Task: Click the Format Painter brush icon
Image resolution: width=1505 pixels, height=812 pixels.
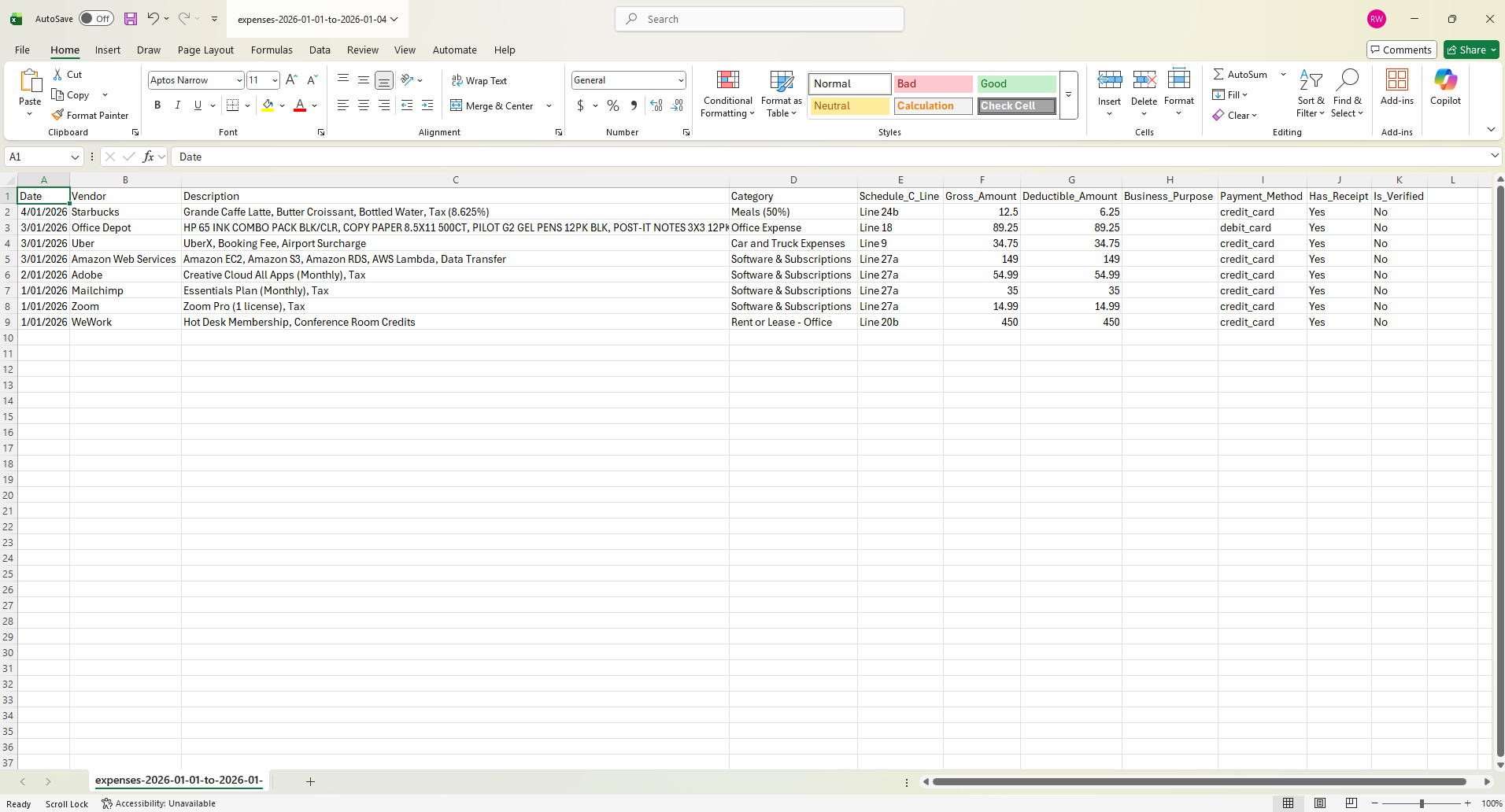Action: pos(57,115)
